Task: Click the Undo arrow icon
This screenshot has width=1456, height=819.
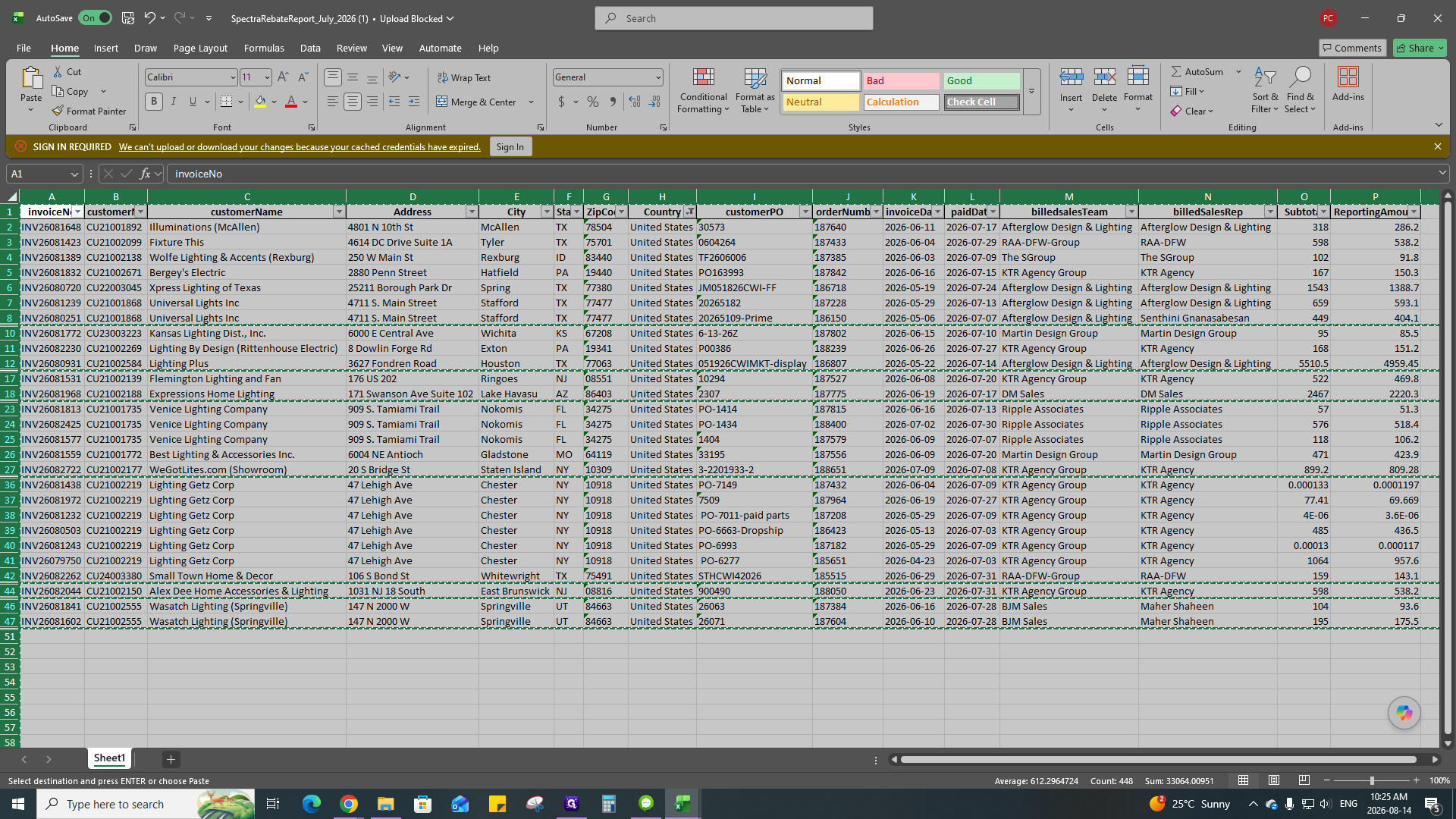Action: pos(149,18)
